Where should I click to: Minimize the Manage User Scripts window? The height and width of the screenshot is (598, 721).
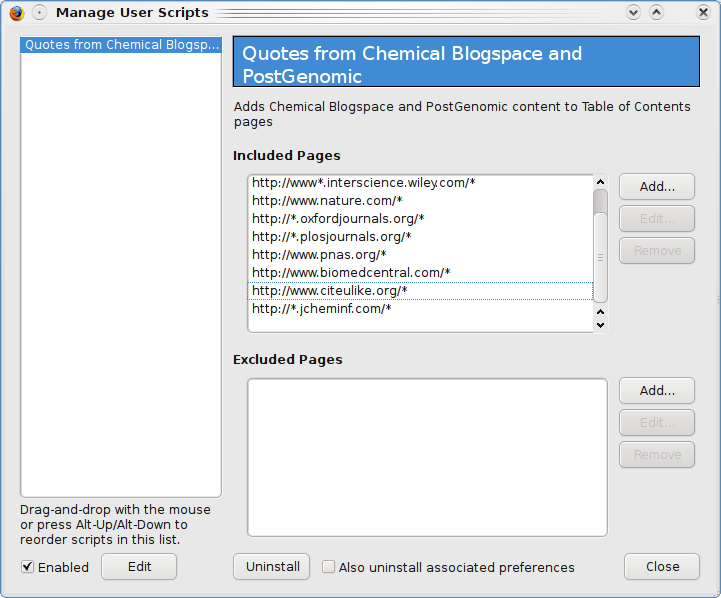coord(633,13)
